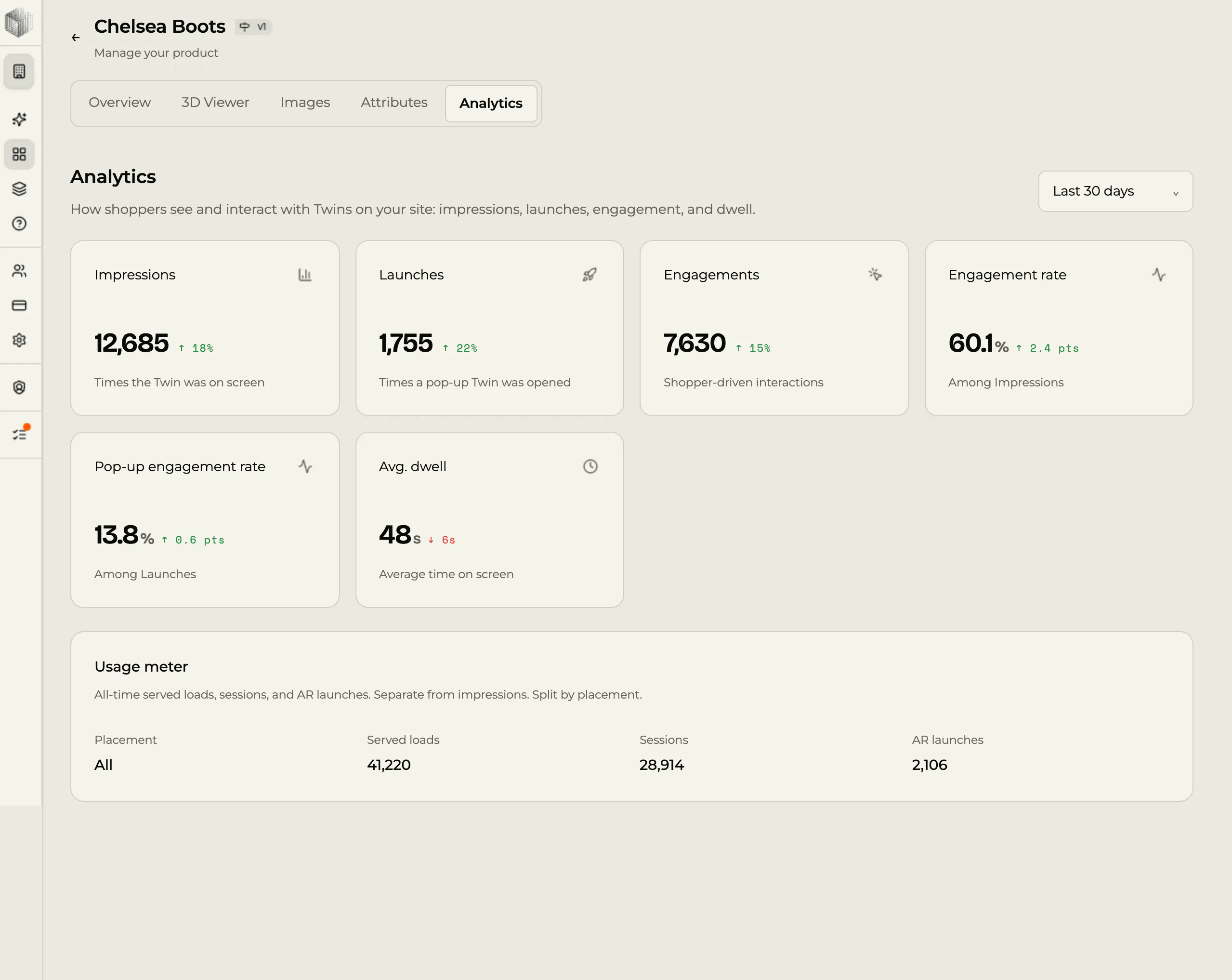Open the checklist icon with orange dot

tap(19, 435)
